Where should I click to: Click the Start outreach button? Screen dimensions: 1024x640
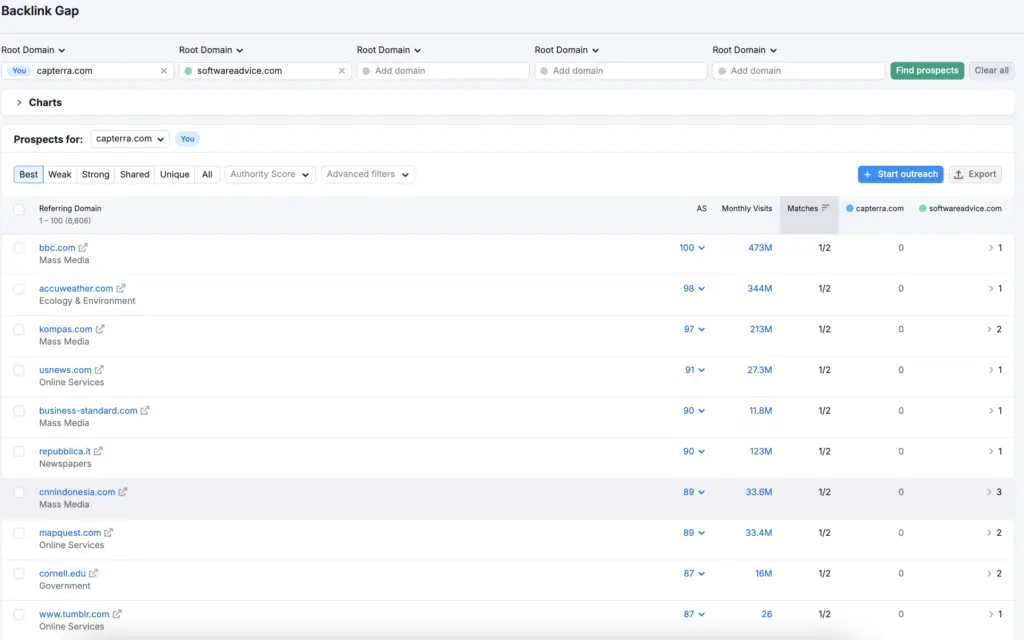(900, 174)
